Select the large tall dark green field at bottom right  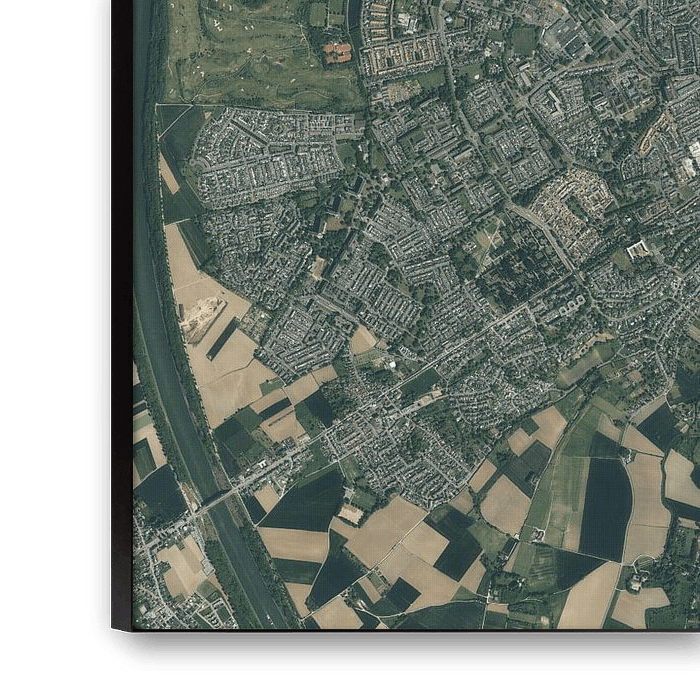(x=606, y=508)
